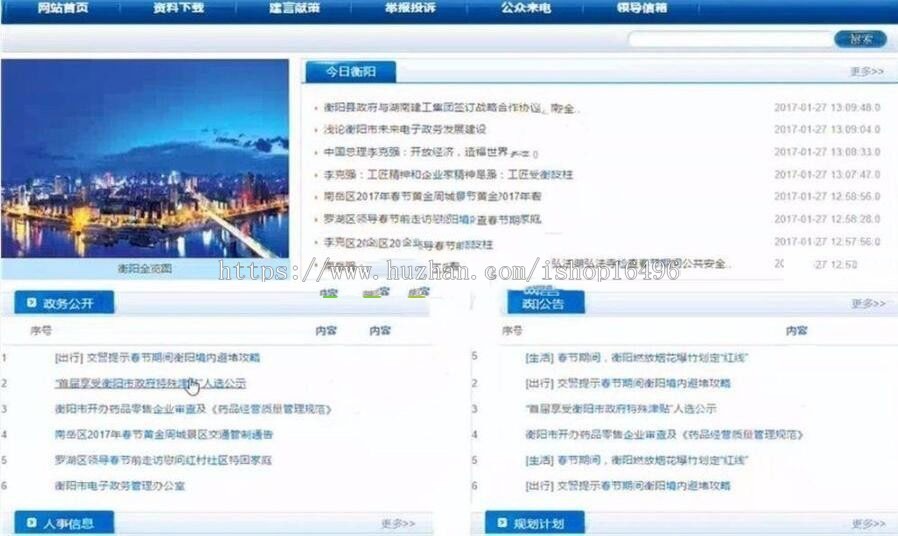The height and width of the screenshot is (536, 898).
Task: Click timestamp 2017-01-27 12:57:56.0
Action: [x=827, y=242]
